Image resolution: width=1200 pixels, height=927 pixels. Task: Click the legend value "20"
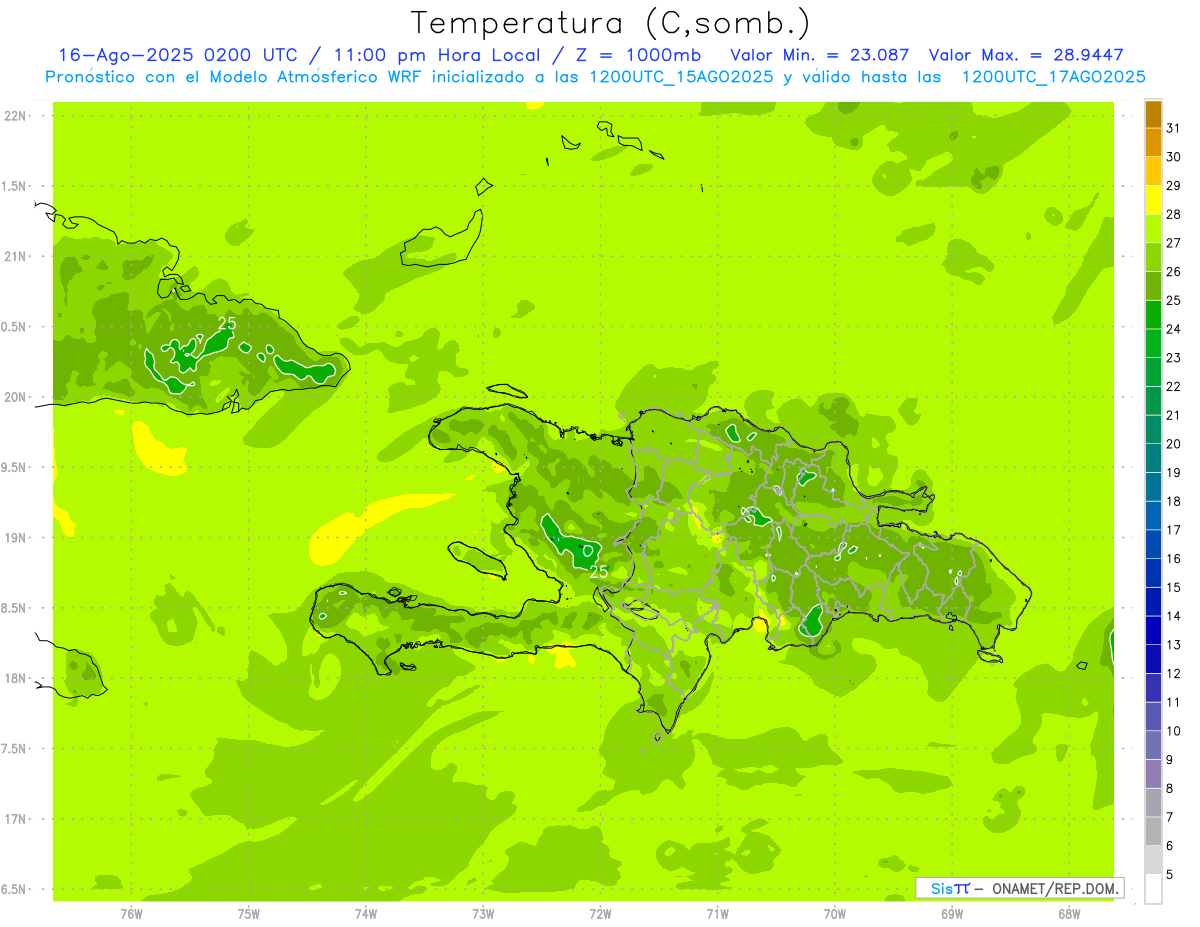tap(1173, 444)
